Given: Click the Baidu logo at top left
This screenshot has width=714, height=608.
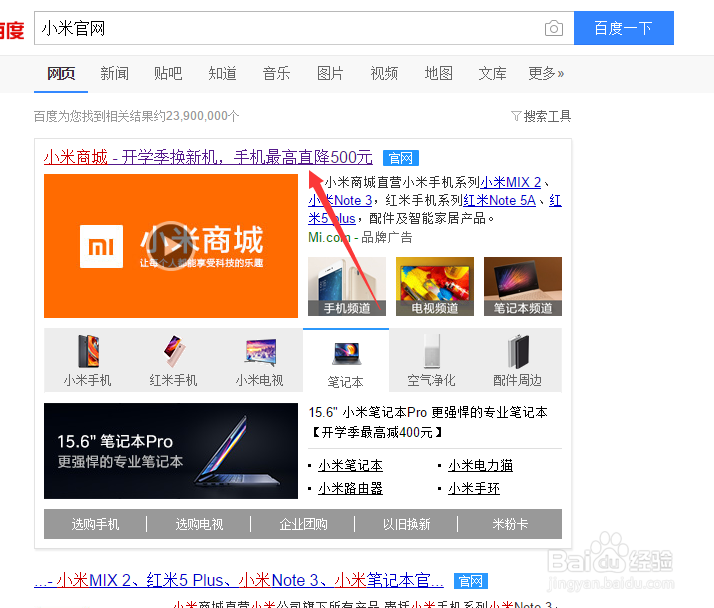Looking at the screenshot, I should click(12, 30).
